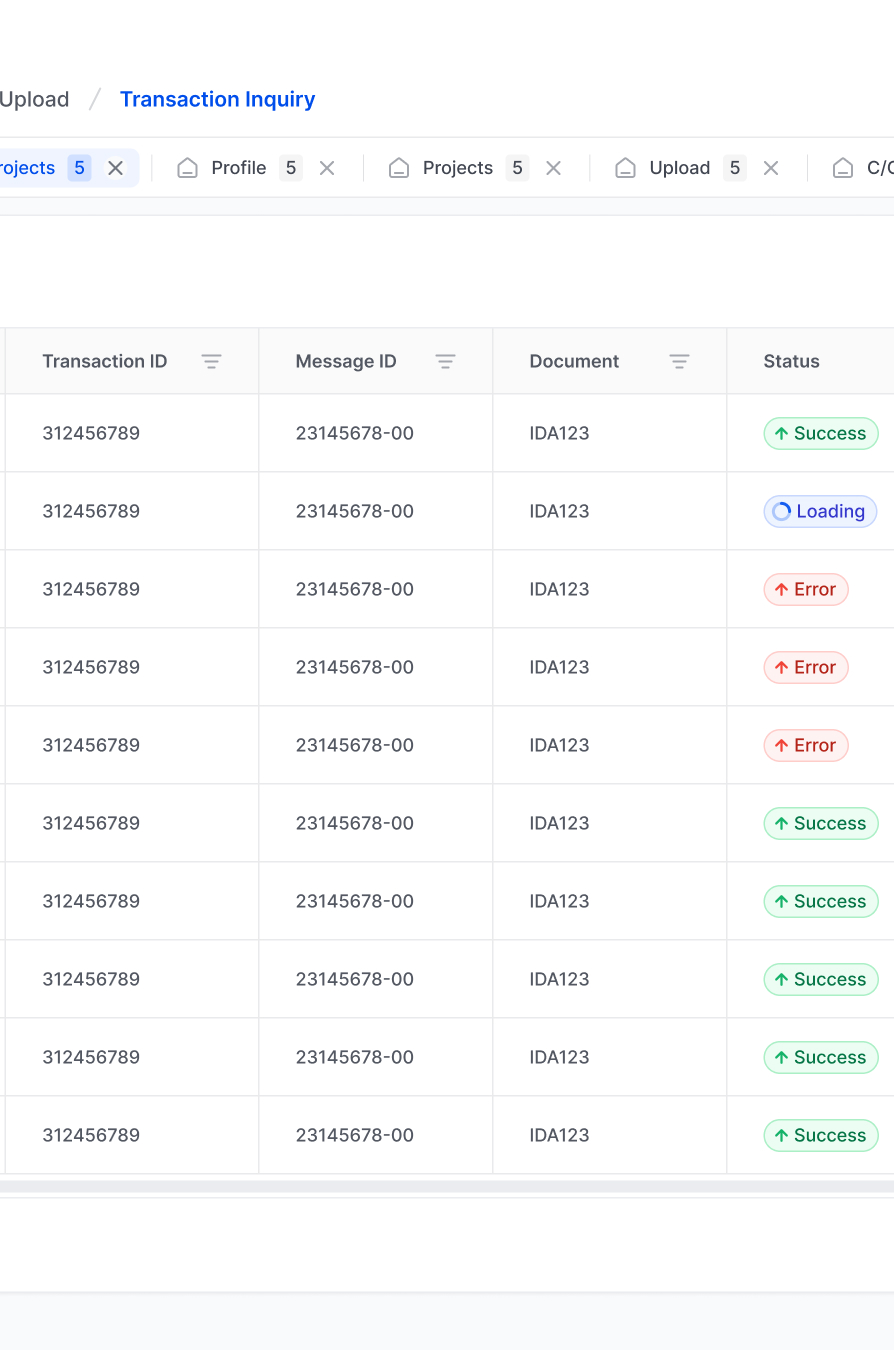Close the second Projects tab
The height and width of the screenshot is (1350, 894).
click(x=553, y=168)
